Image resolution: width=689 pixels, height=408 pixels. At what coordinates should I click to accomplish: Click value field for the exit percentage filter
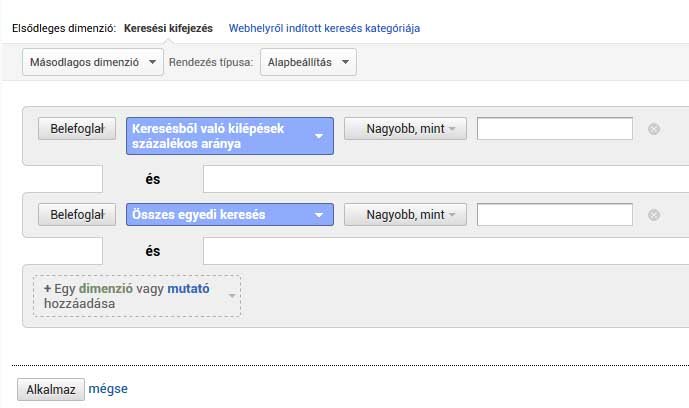555,129
